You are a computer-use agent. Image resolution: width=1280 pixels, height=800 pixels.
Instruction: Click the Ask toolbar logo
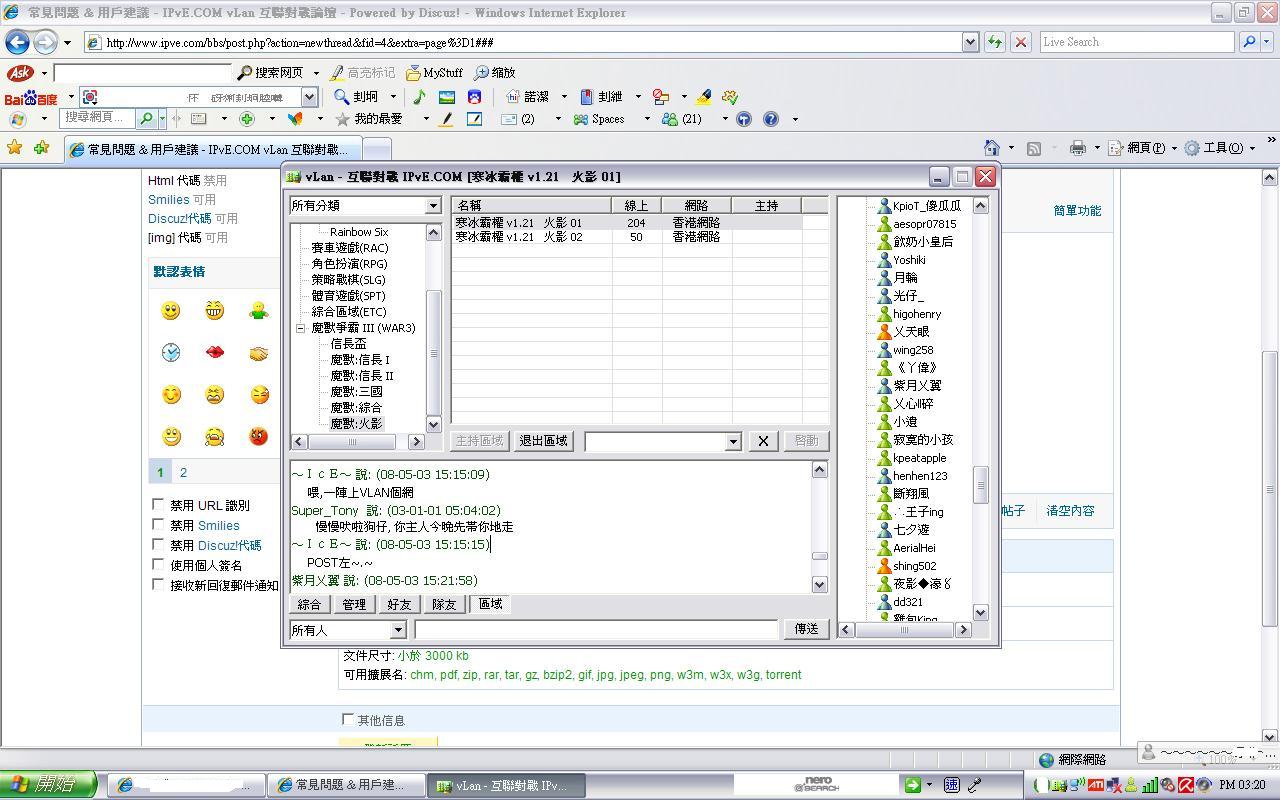20,73
